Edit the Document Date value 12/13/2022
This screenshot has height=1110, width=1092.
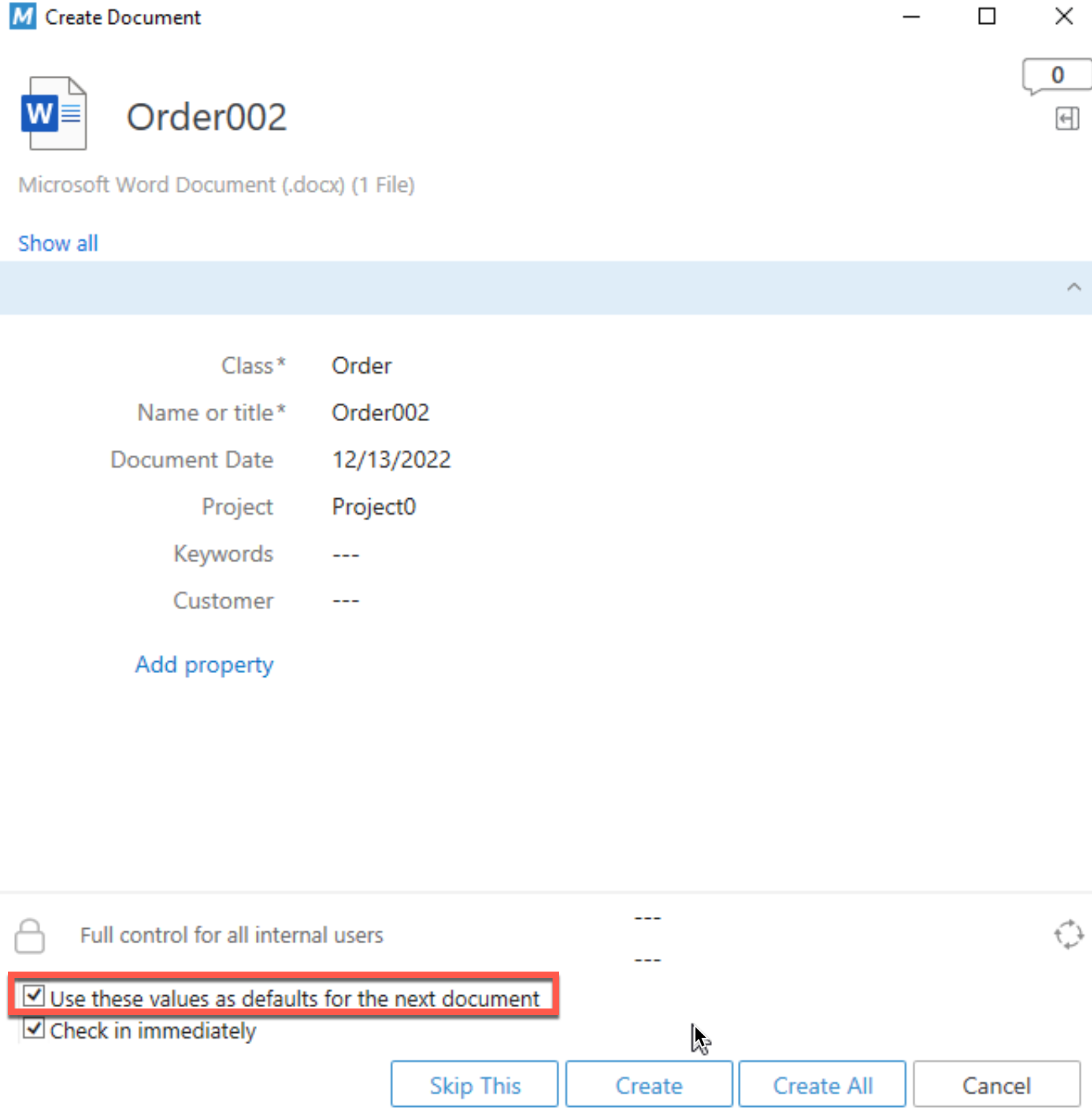click(x=391, y=459)
